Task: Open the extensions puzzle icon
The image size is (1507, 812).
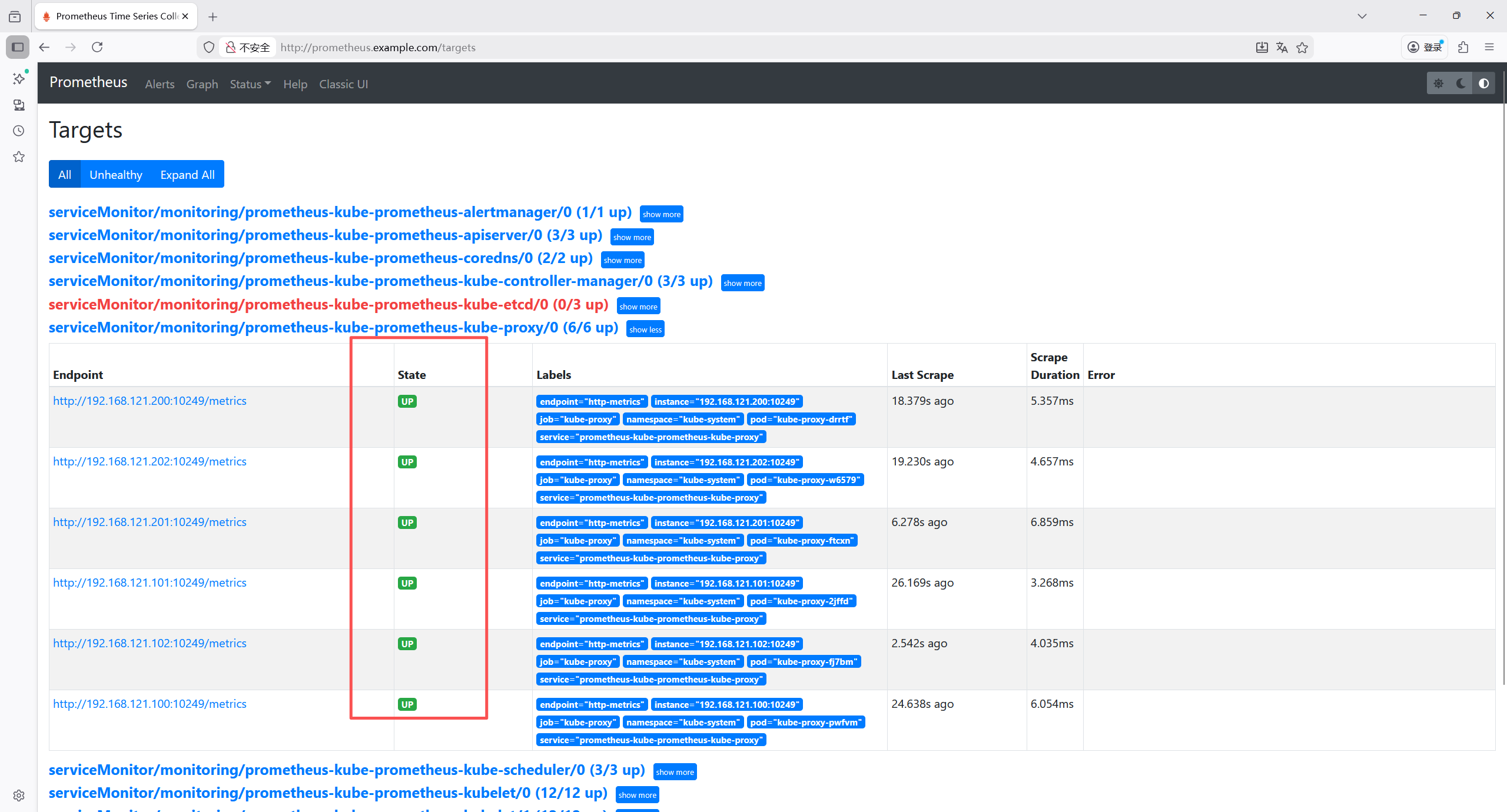Action: pyautogui.click(x=1463, y=47)
